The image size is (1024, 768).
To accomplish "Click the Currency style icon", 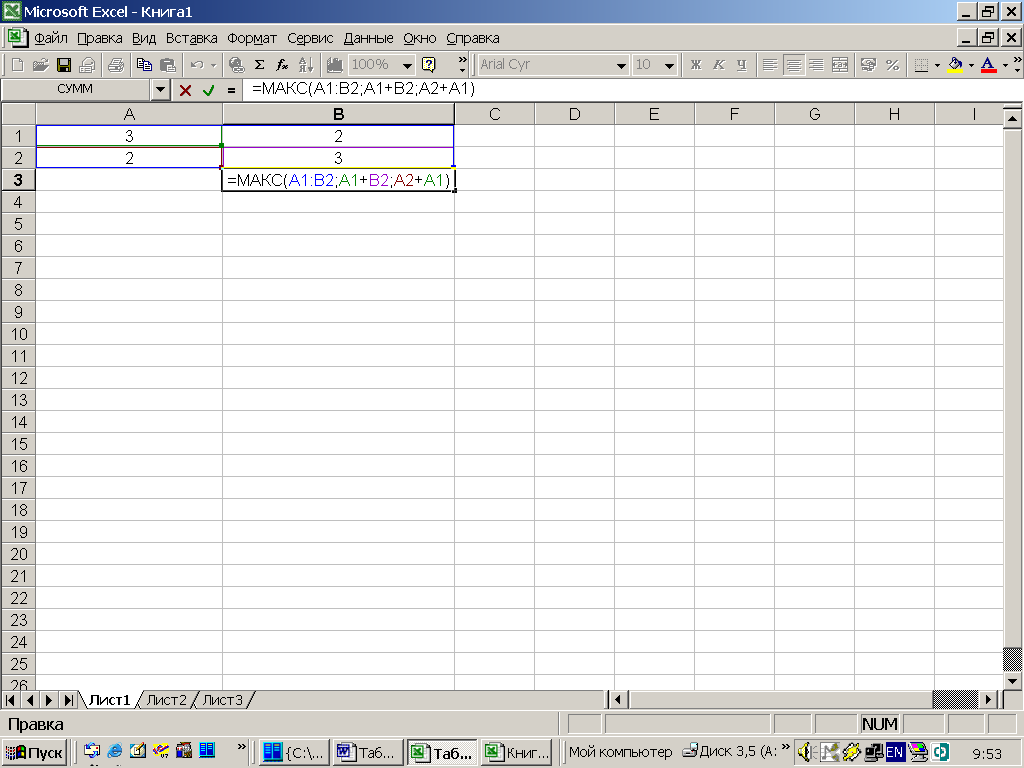I will tap(868, 65).
